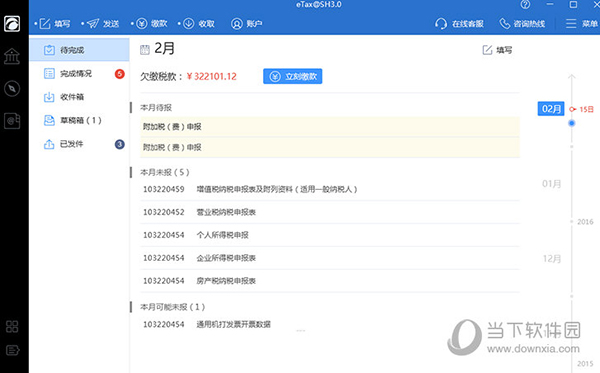Select 01月 on the timeline
Screen dimensions: 600x373
coord(551,184)
